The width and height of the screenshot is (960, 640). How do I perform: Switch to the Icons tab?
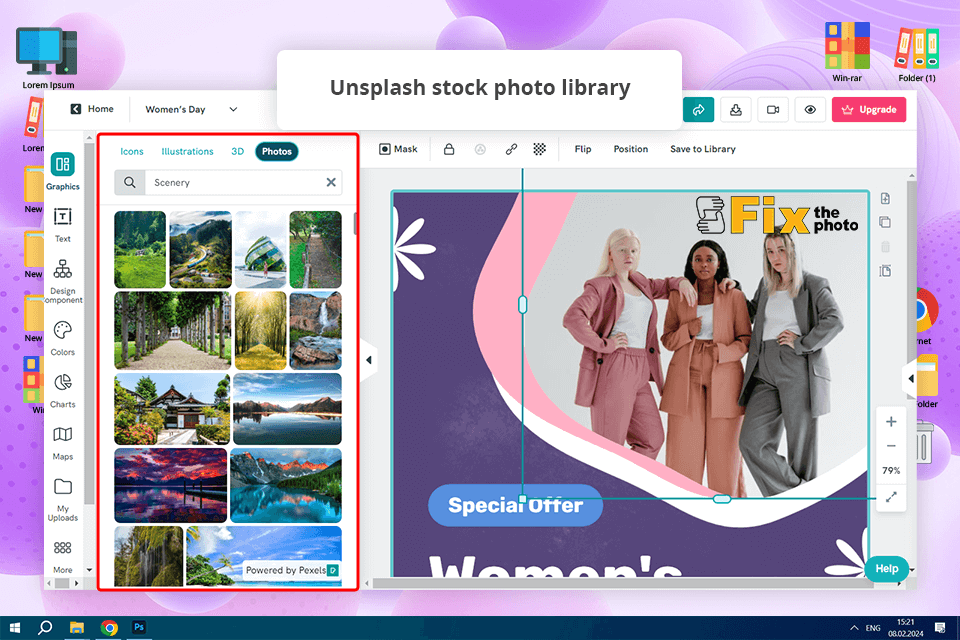click(132, 151)
